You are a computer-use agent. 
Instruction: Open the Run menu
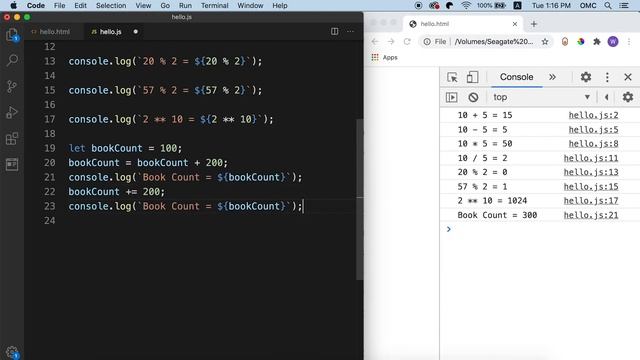(x=185, y=6)
